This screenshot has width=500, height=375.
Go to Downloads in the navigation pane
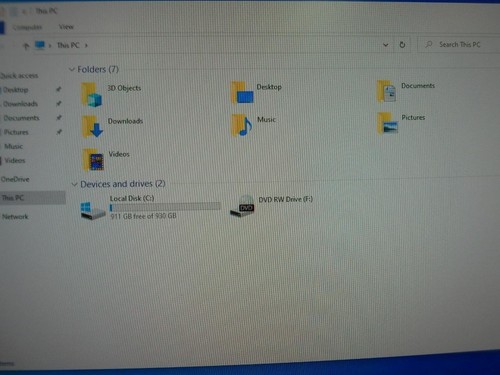(x=20, y=104)
